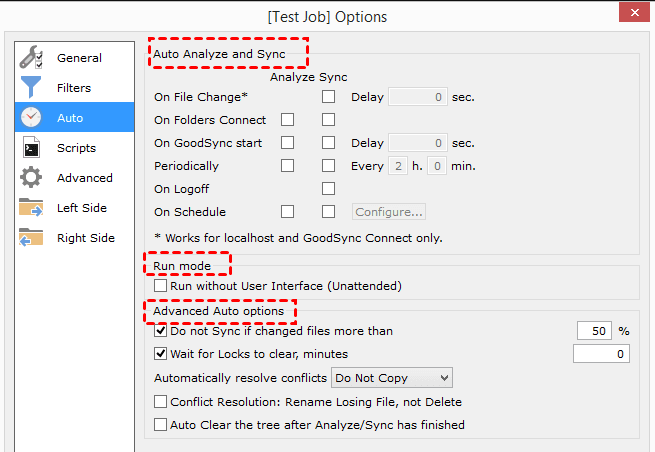
Task: Click the General wrench icon in sidebar
Action: click(x=32, y=58)
